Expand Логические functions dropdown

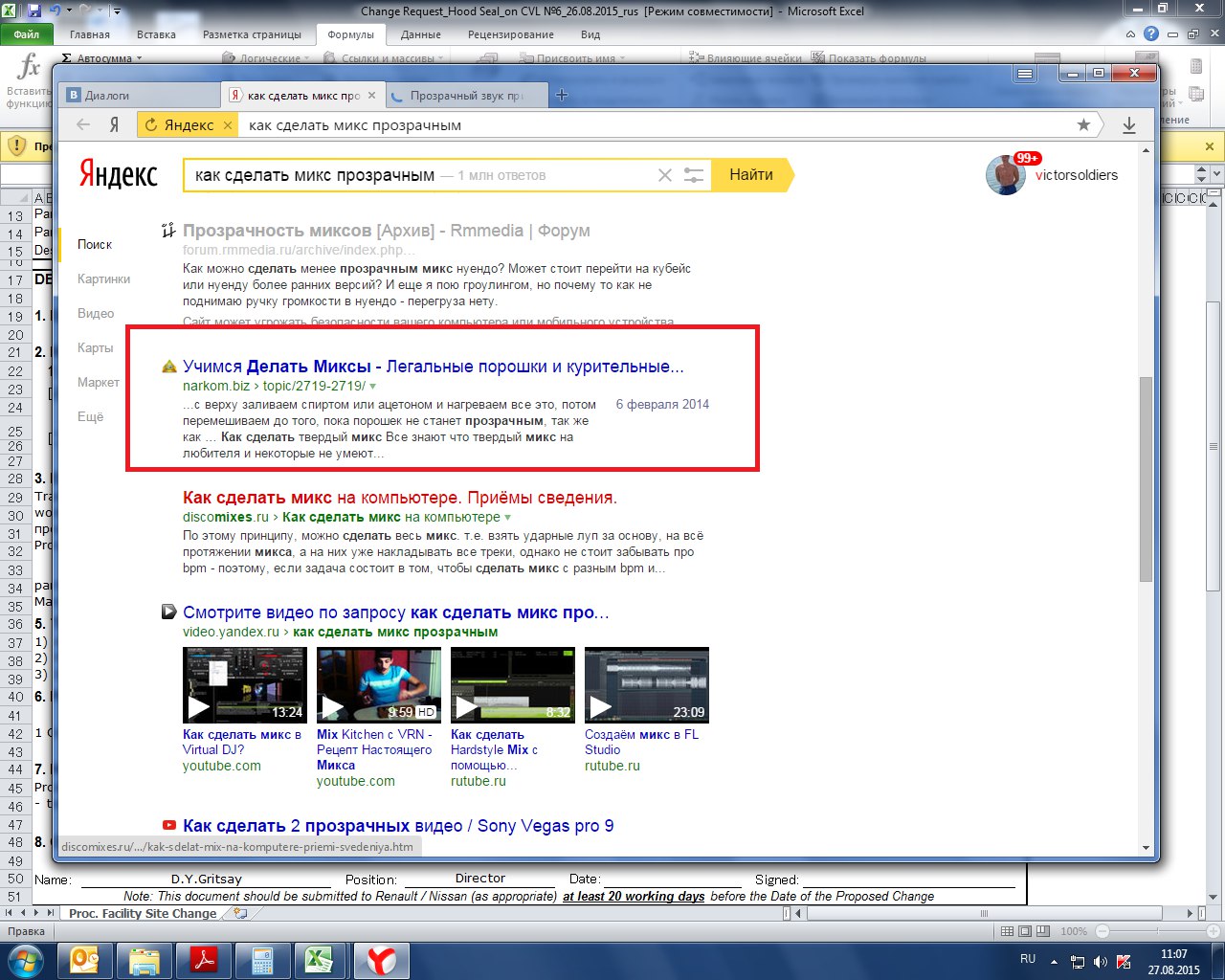click(307, 58)
